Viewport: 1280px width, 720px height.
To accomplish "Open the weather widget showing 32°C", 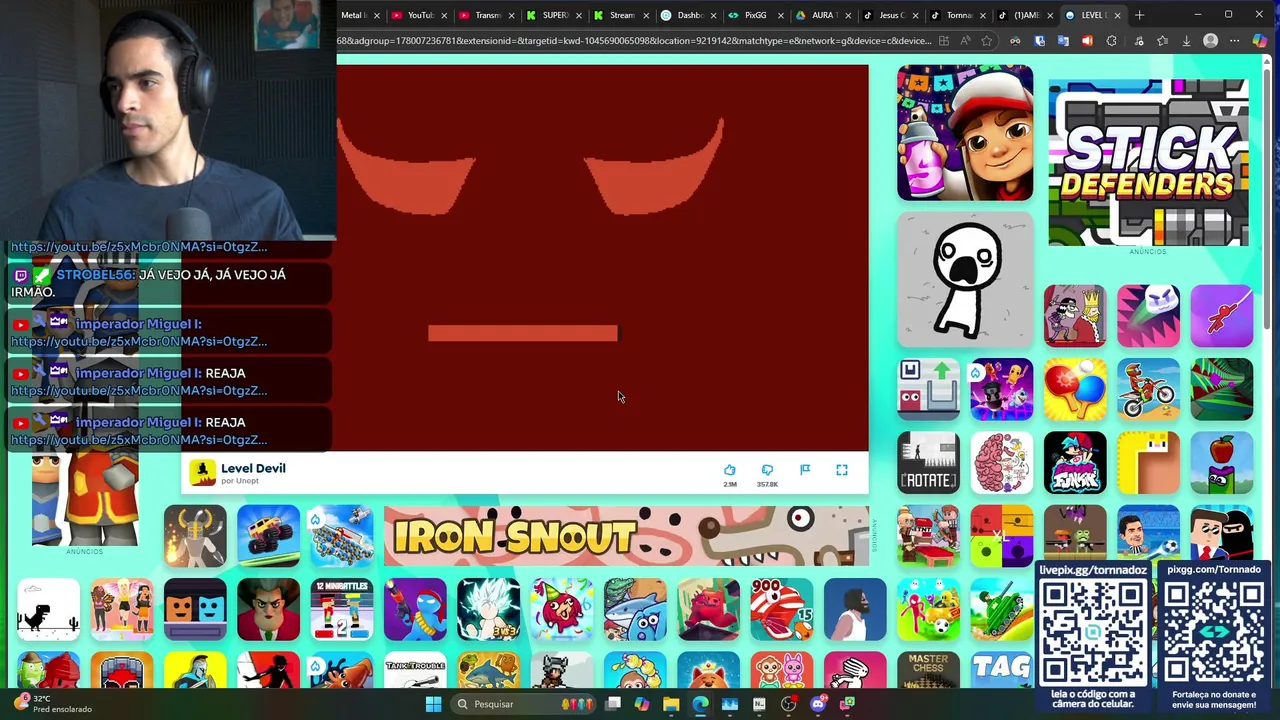I will 55,704.
